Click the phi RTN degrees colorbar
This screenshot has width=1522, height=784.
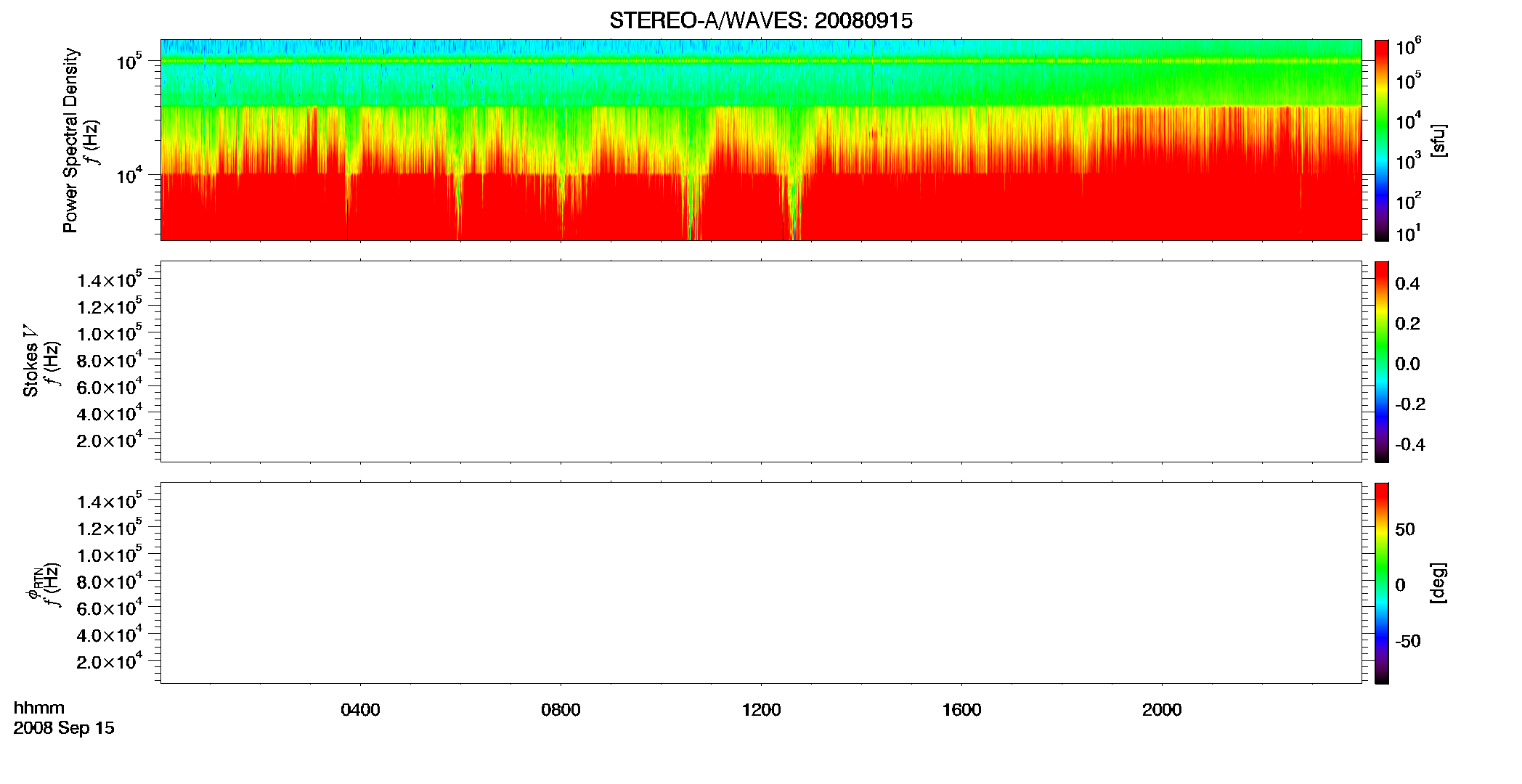pos(1382,583)
